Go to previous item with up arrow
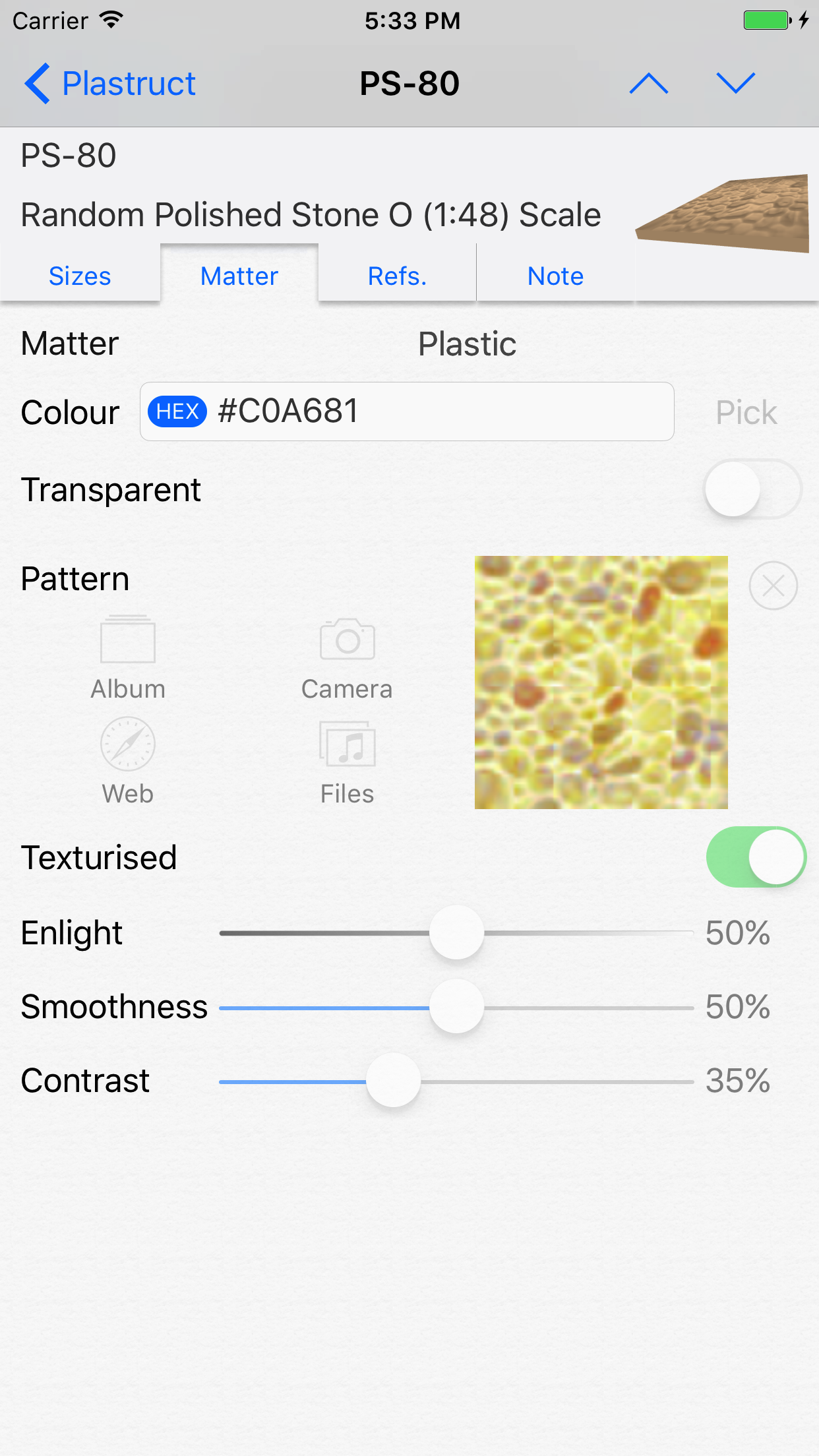Screen dimensions: 819x1456 pyautogui.click(x=649, y=84)
